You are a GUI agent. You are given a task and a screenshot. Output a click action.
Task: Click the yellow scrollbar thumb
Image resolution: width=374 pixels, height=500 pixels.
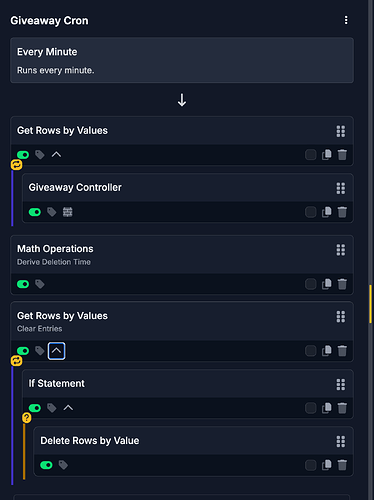[370, 304]
